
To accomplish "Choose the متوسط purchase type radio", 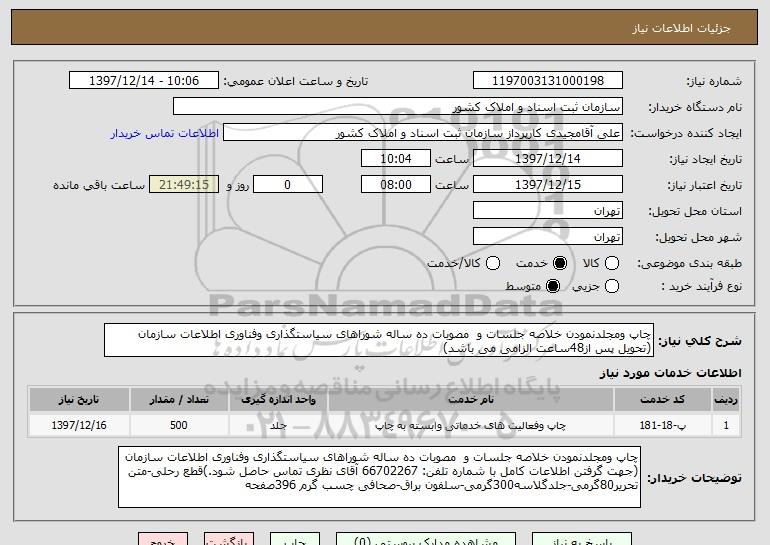I will tap(552, 286).
